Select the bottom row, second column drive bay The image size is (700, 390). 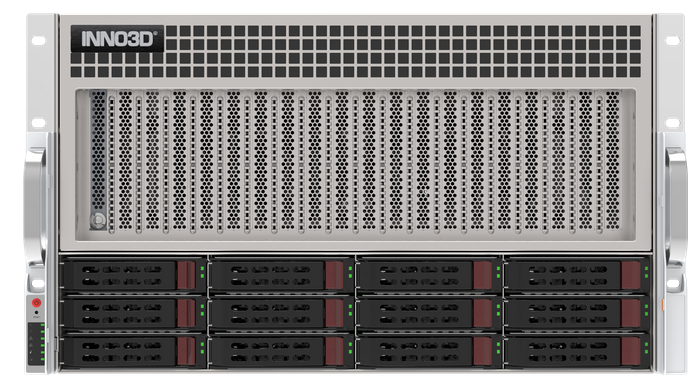pyautogui.click(x=281, y=351)
